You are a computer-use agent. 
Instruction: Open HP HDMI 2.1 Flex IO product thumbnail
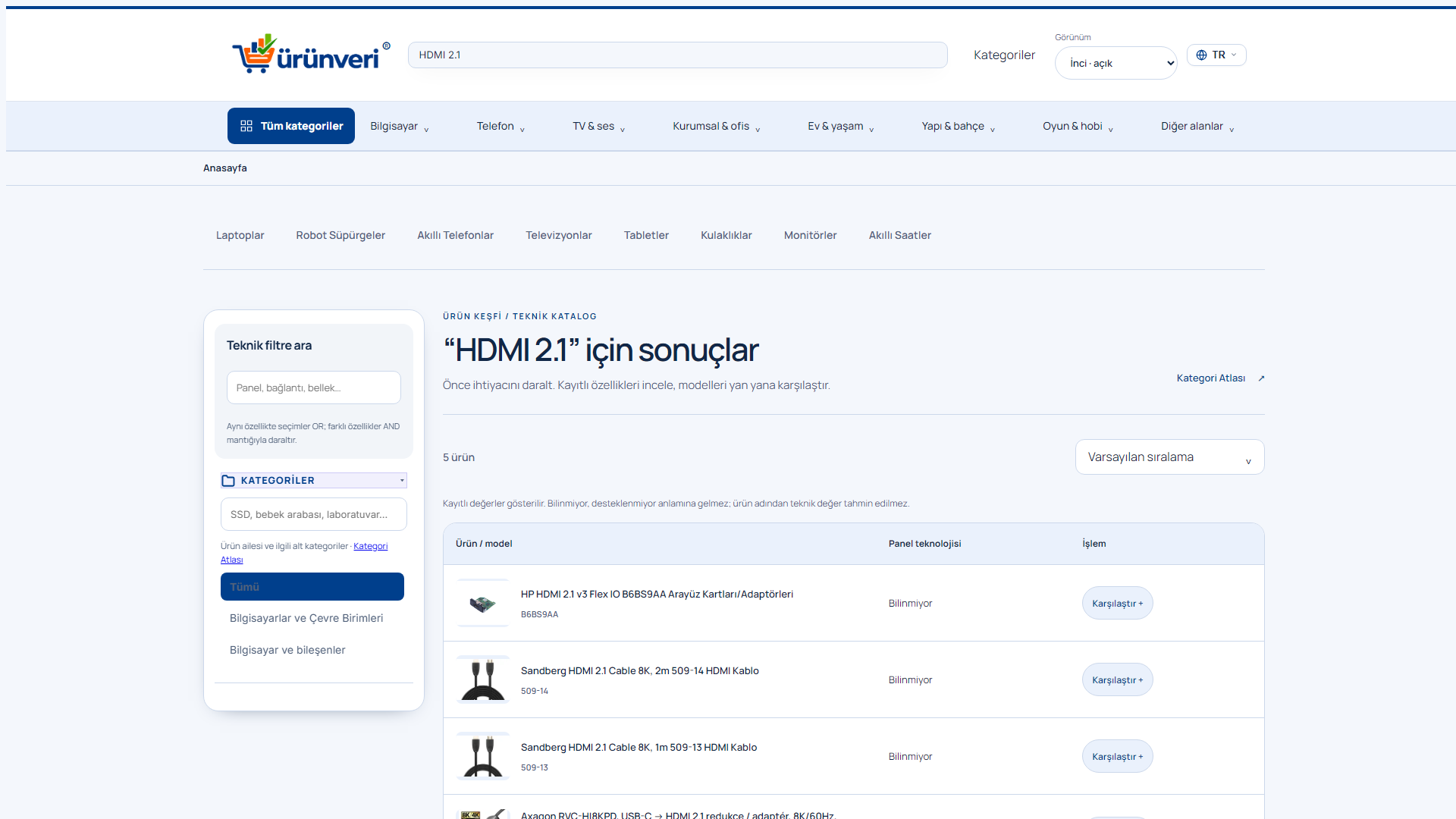pyautogui.click(x=483, y=603)
